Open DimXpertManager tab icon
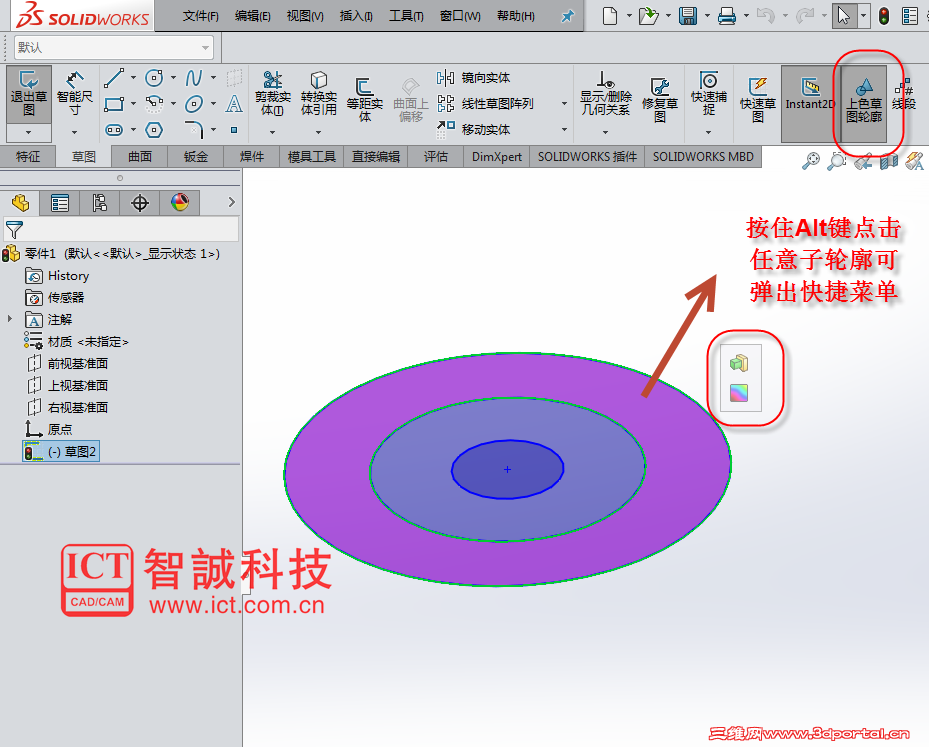Screen dimensions: 929x747 [140, 203]
